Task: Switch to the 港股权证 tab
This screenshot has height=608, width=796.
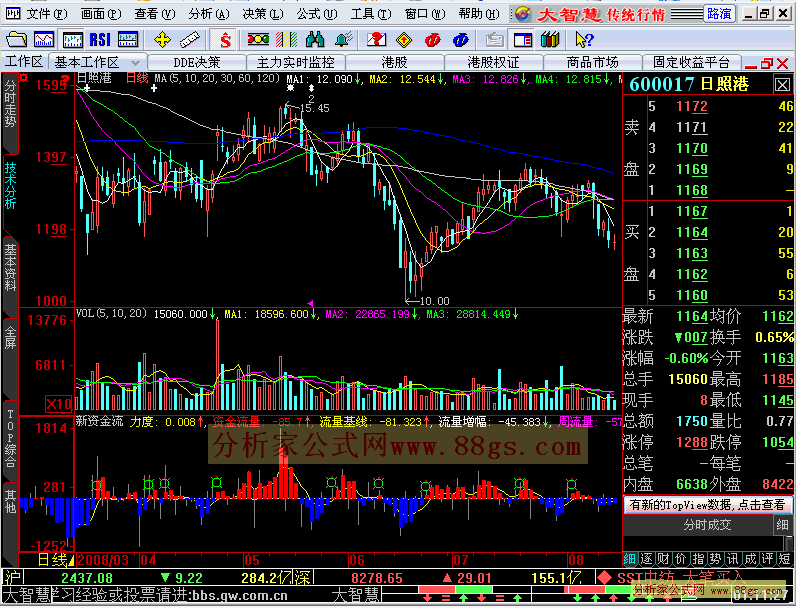Action: point(493,62)
